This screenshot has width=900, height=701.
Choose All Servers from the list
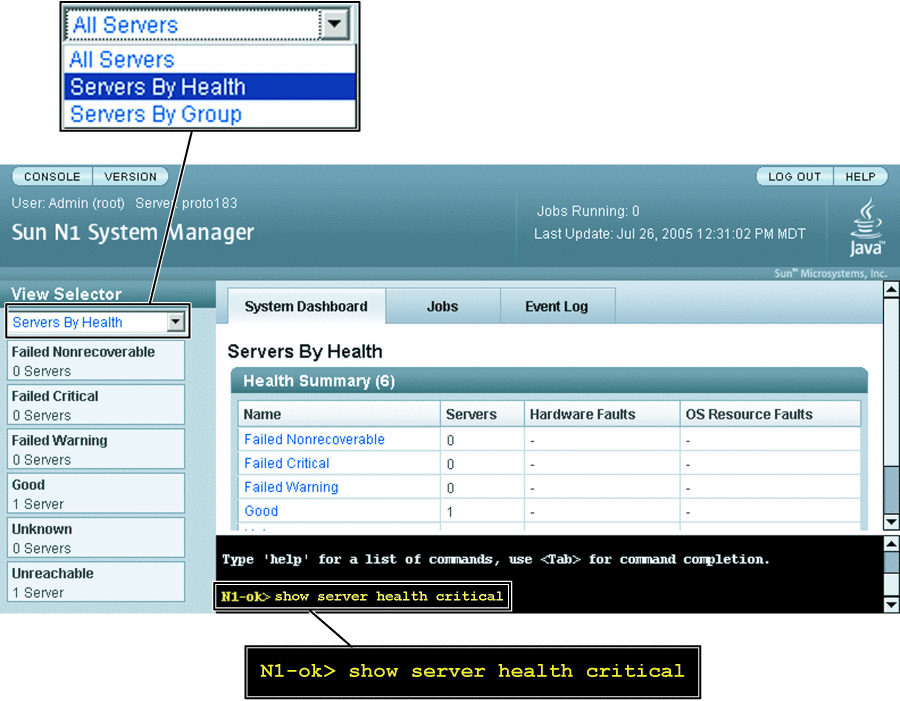coord(210,60)
